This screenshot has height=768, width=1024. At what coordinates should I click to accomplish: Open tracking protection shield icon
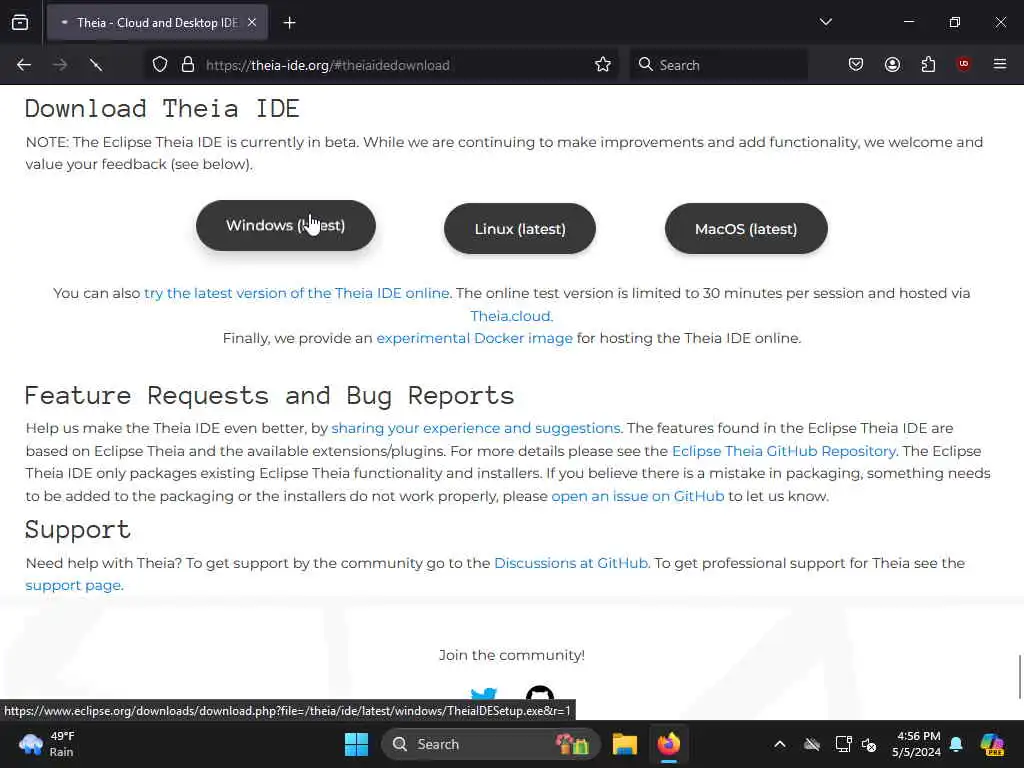(160, 65)
